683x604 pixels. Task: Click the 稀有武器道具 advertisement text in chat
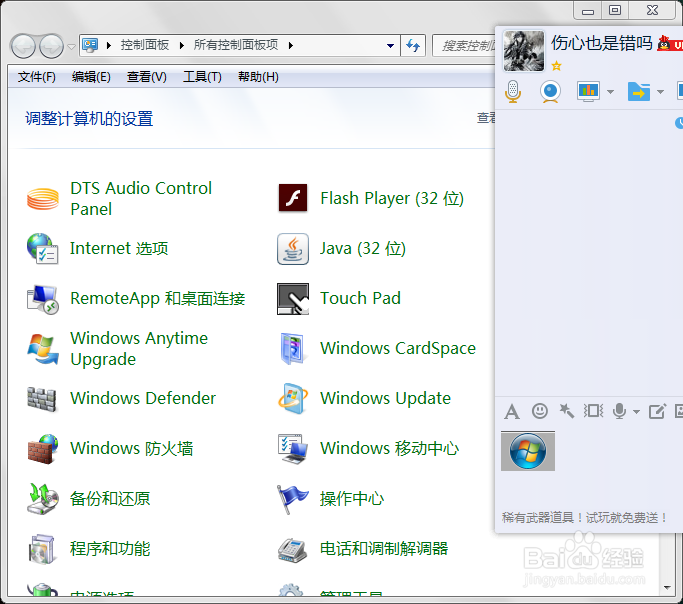click(x=585, y=518)
